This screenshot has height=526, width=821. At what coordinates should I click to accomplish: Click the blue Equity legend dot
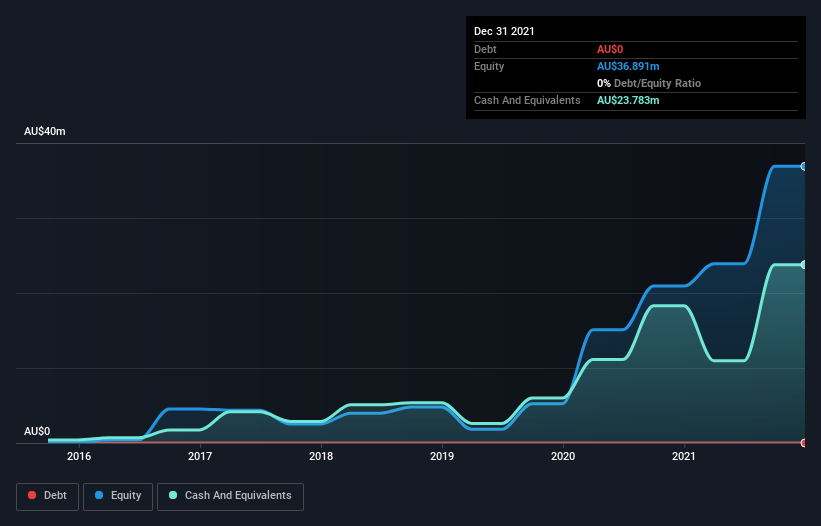tap(99, 495)
